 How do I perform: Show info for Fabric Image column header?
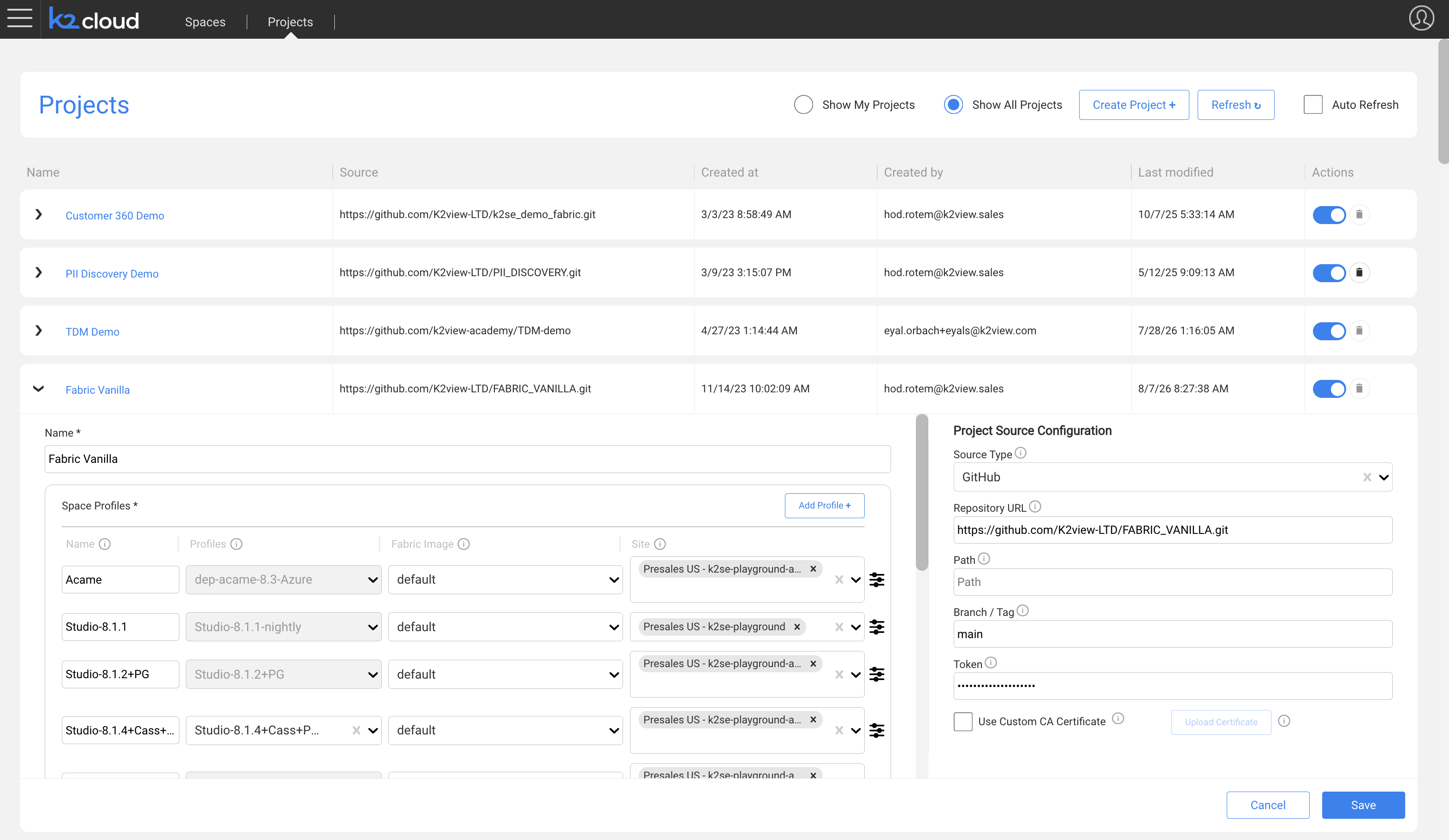tap(463, 544)
